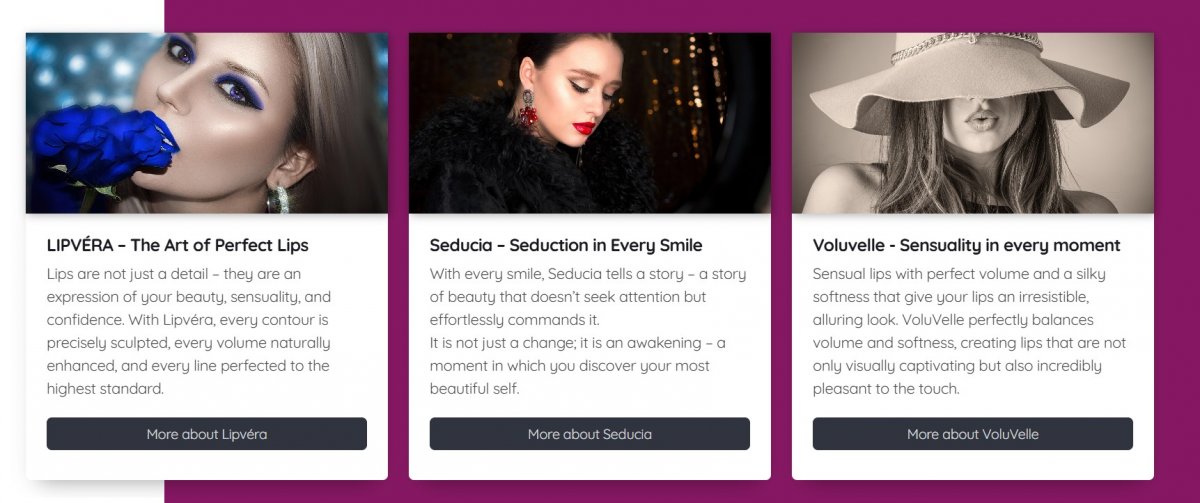Click the red lips in the Seducia photo

pos(584,127)
